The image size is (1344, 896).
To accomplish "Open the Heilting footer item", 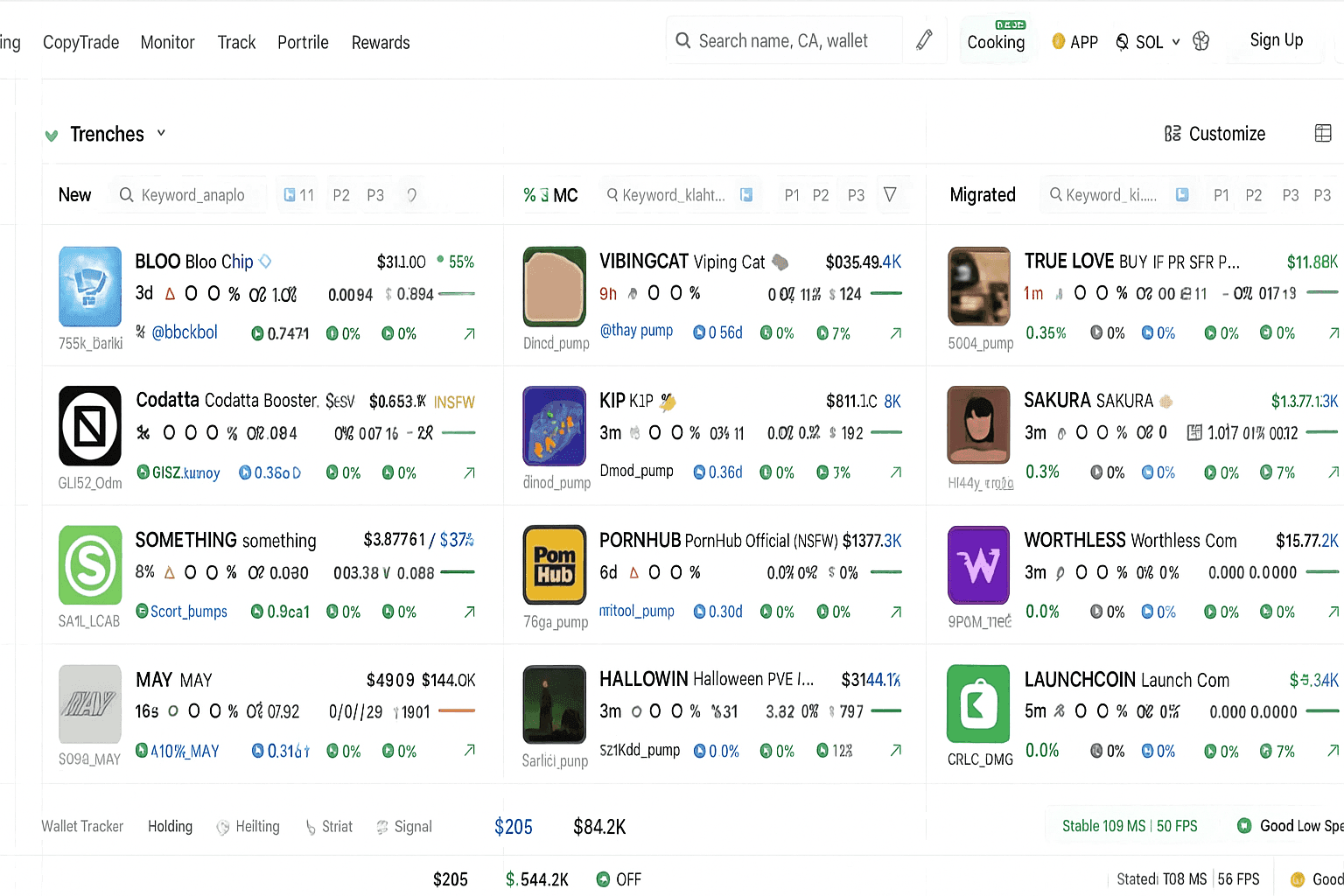I will (248, 826).
